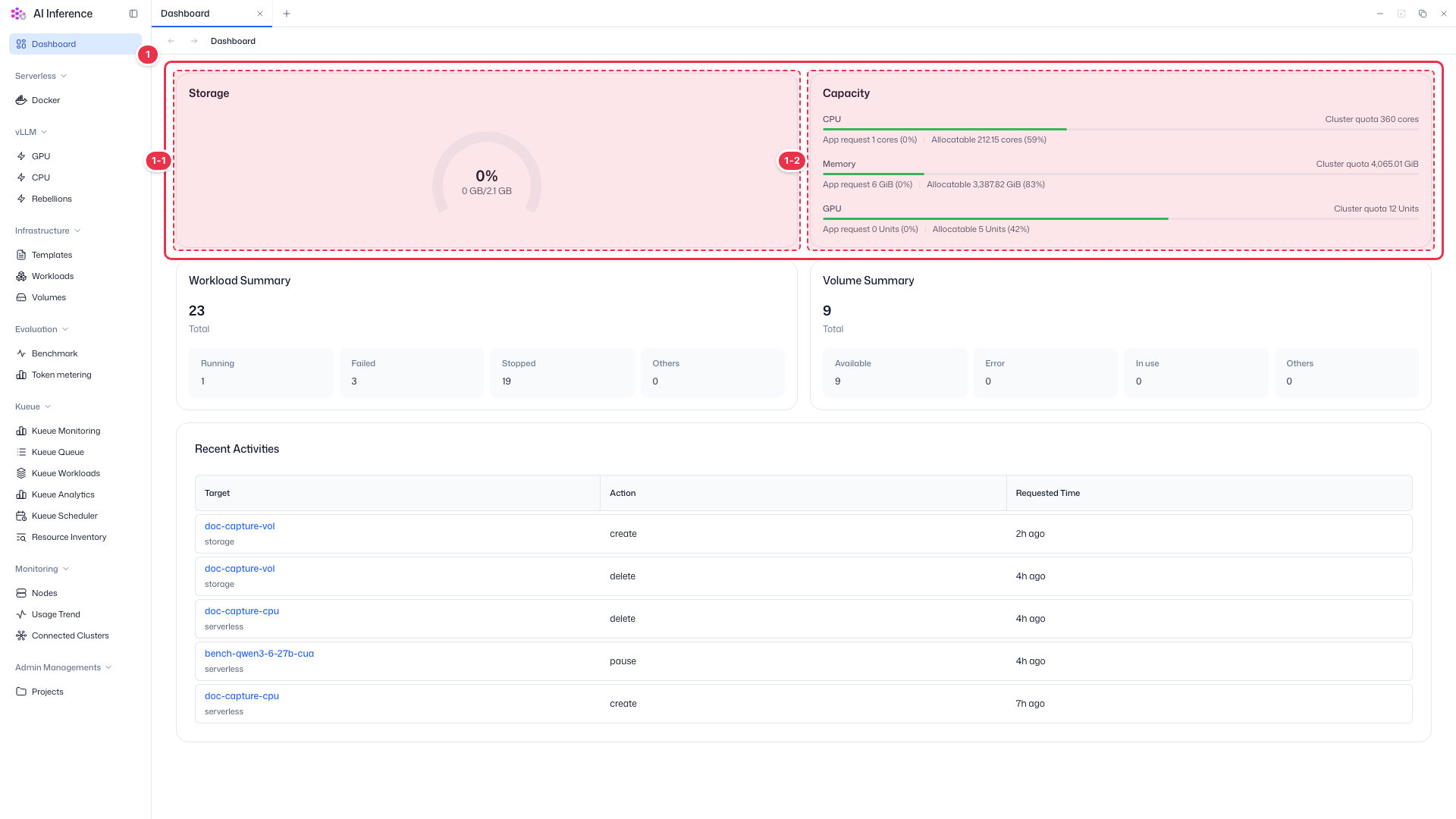The width and height of the screenshot is (1456, 819).
Task: Select Dashboard in the sidebar
Action: tap(75, 44)
